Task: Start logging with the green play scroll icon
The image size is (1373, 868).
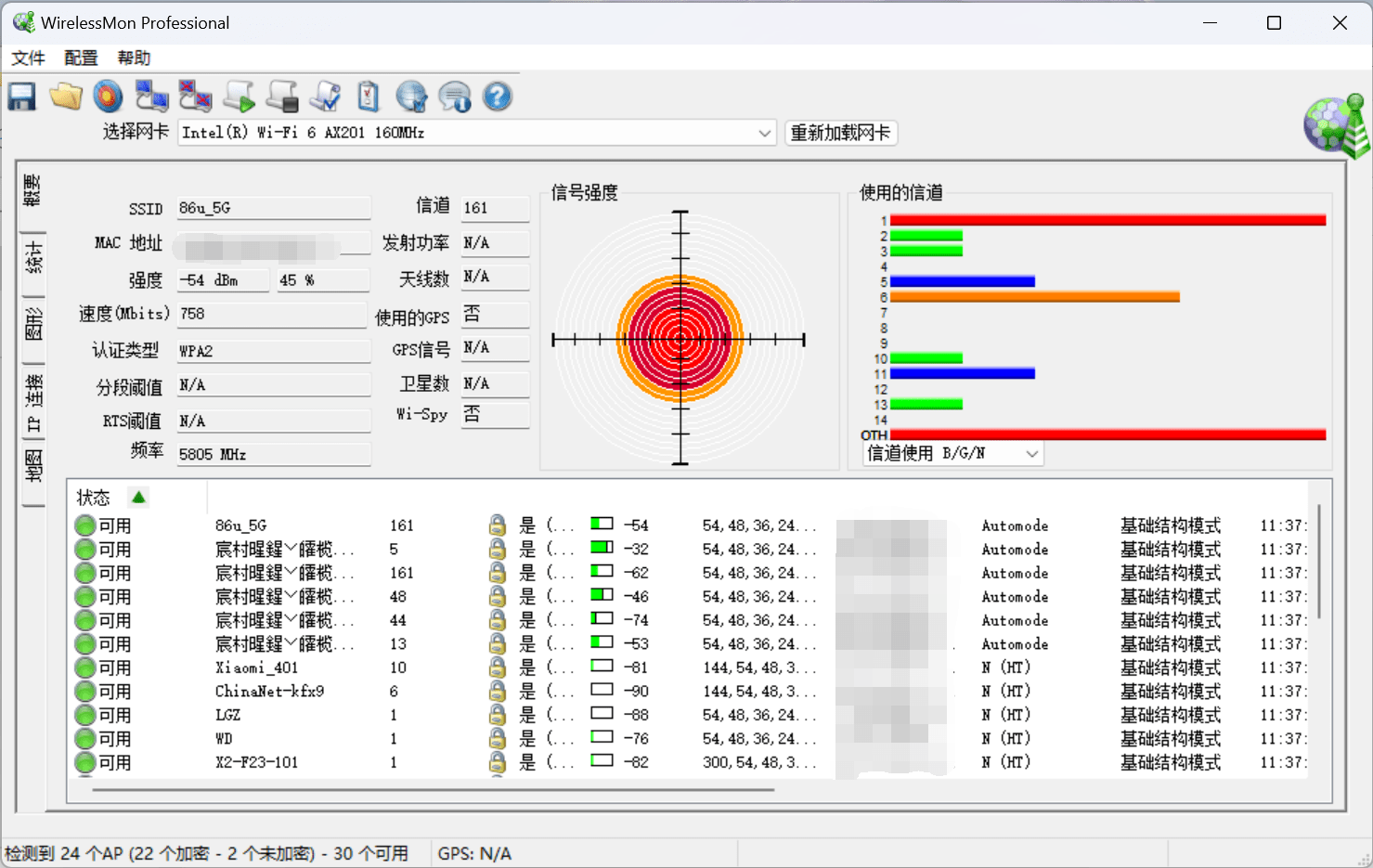Action: click(x=240, y=97)
